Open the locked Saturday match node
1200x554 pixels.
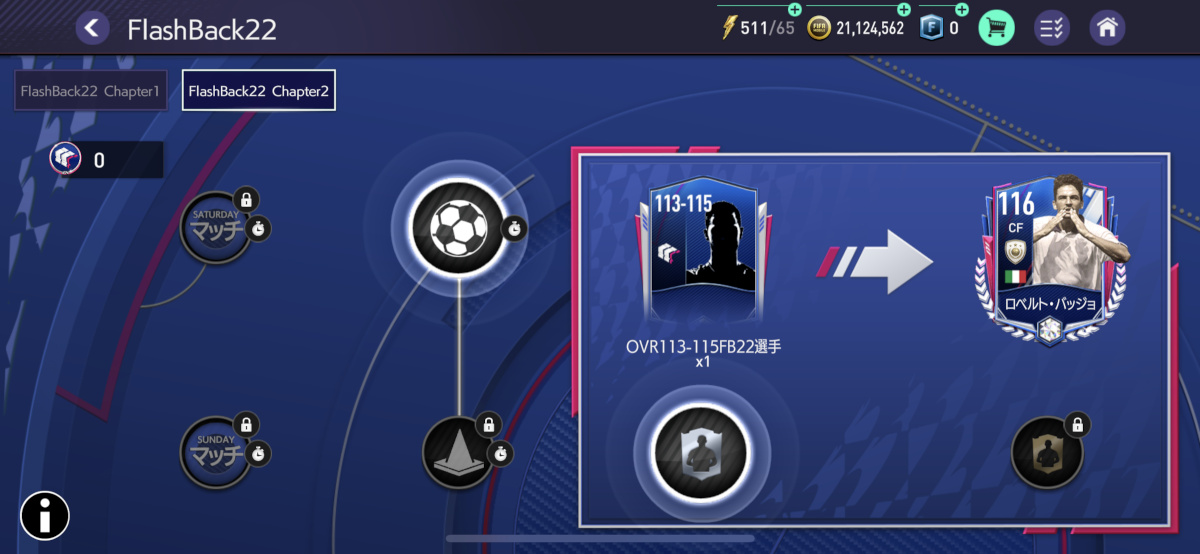click(217, 227)
